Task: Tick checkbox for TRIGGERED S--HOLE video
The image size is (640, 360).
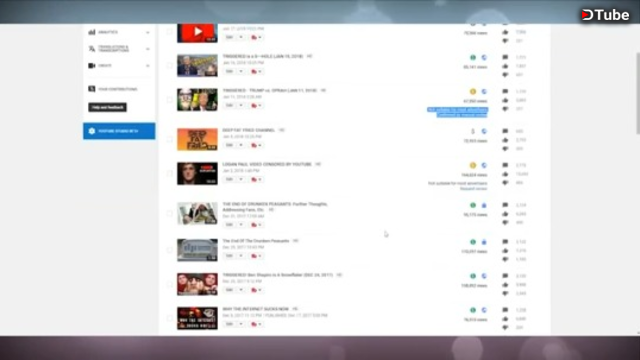Action: (169, 65)
